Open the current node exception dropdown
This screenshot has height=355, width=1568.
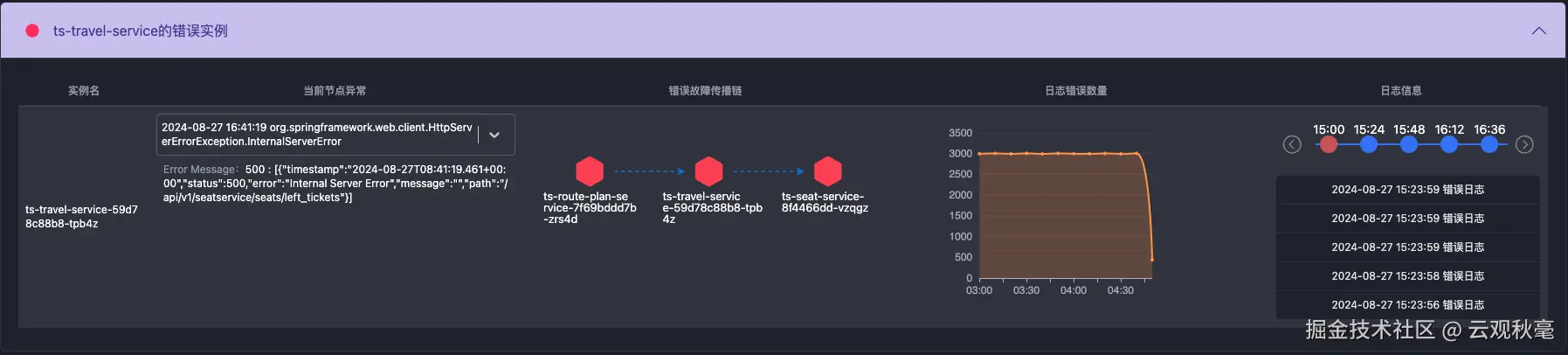point(494,135)
